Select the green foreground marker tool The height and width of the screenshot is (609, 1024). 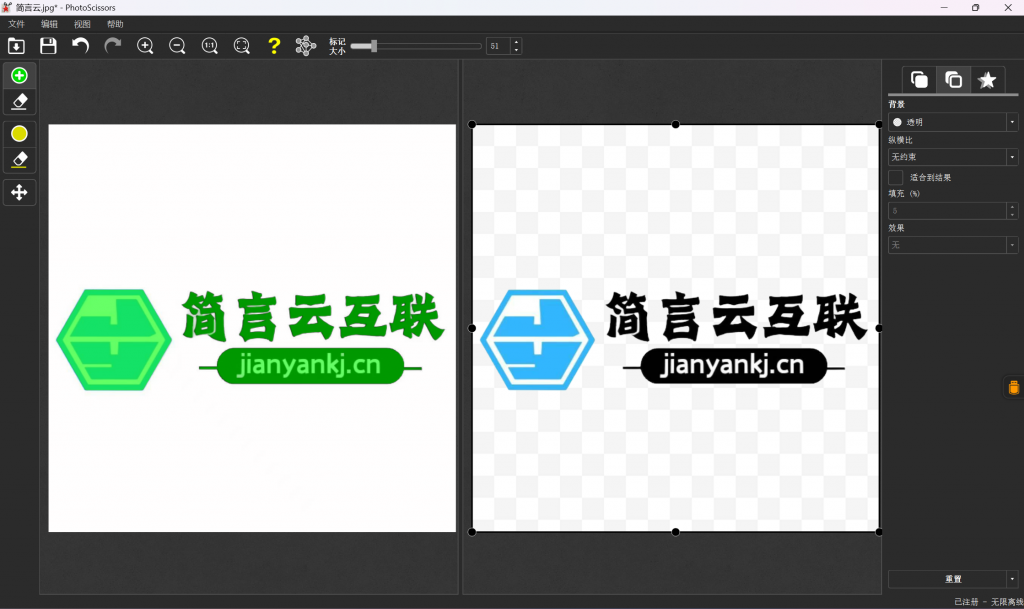pyautogui.click(x=20, y=76)
